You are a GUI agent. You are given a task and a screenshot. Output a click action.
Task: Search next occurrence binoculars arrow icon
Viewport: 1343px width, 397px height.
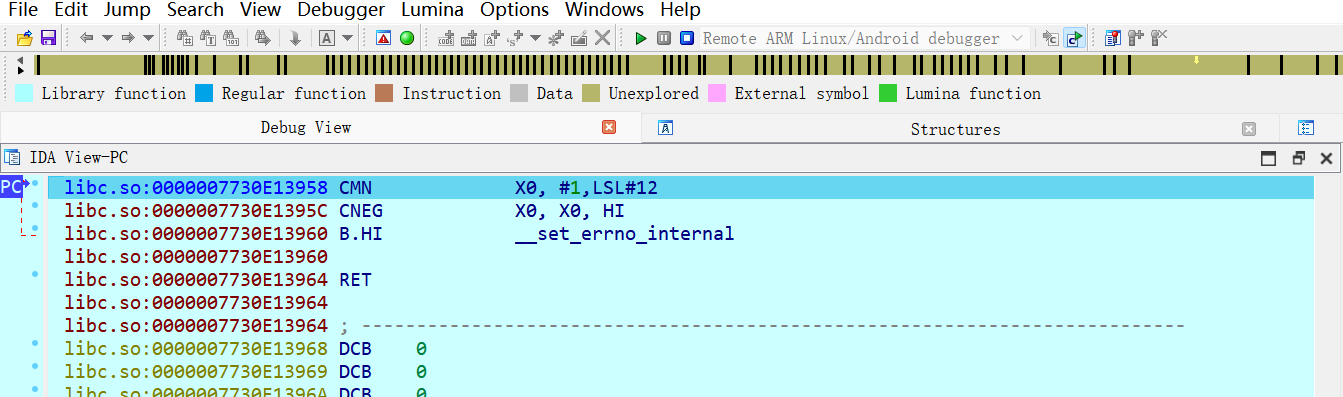tap(262, 38)
